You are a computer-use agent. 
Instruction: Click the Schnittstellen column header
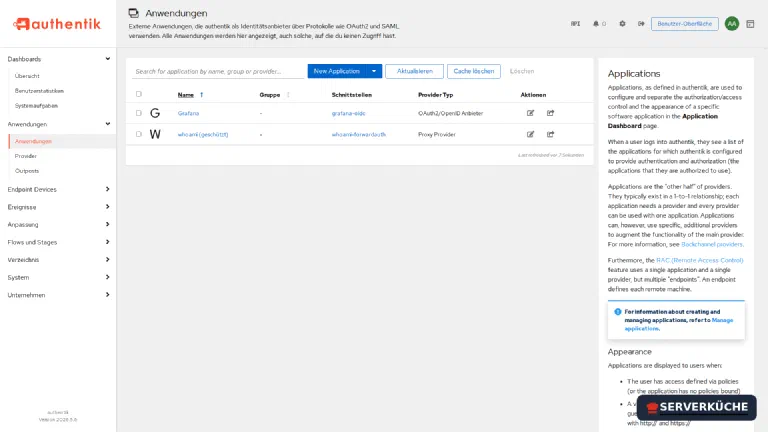click(x=352, y=95)
